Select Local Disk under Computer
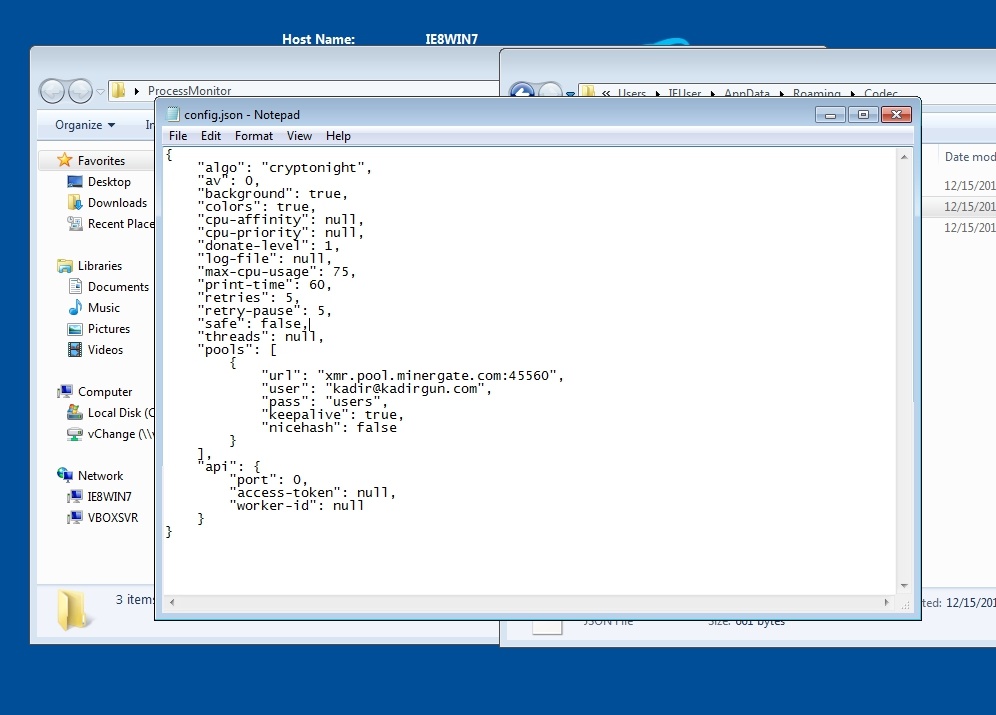996x715 pixels. (x=121, y=412)
